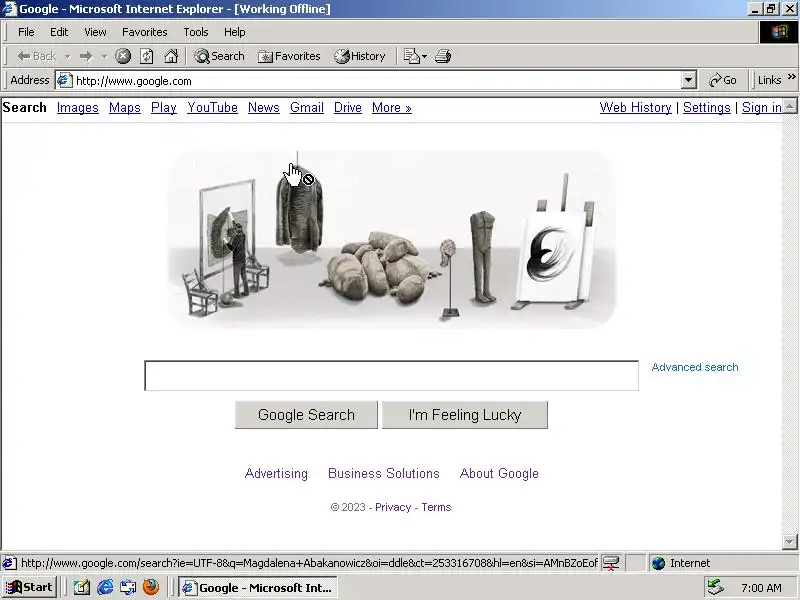Expand the Links toolbar chevron
This screenshot has height=600, width=800.
[x=791, y=77]
